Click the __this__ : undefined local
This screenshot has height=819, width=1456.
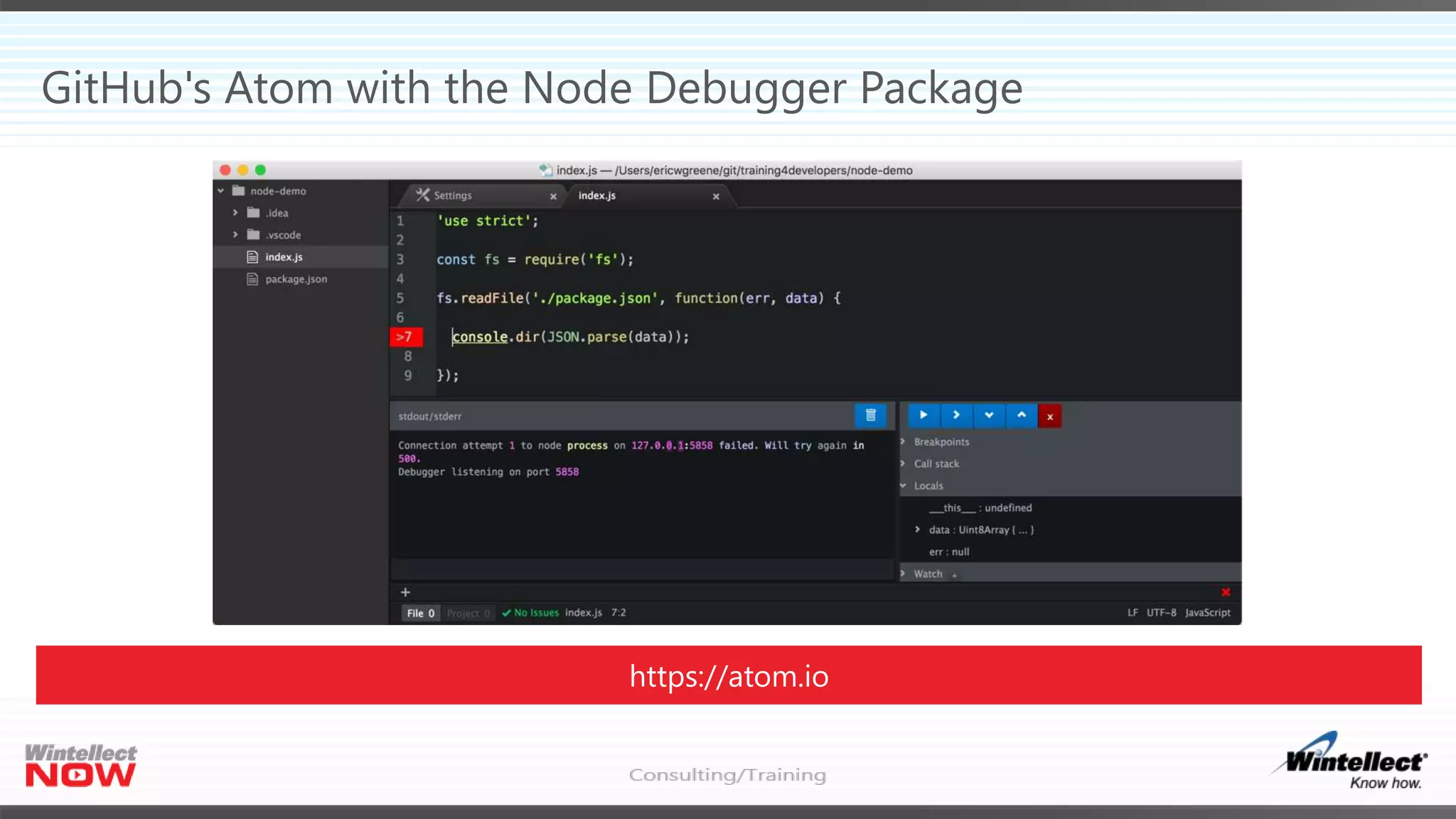tap(980, 508)
